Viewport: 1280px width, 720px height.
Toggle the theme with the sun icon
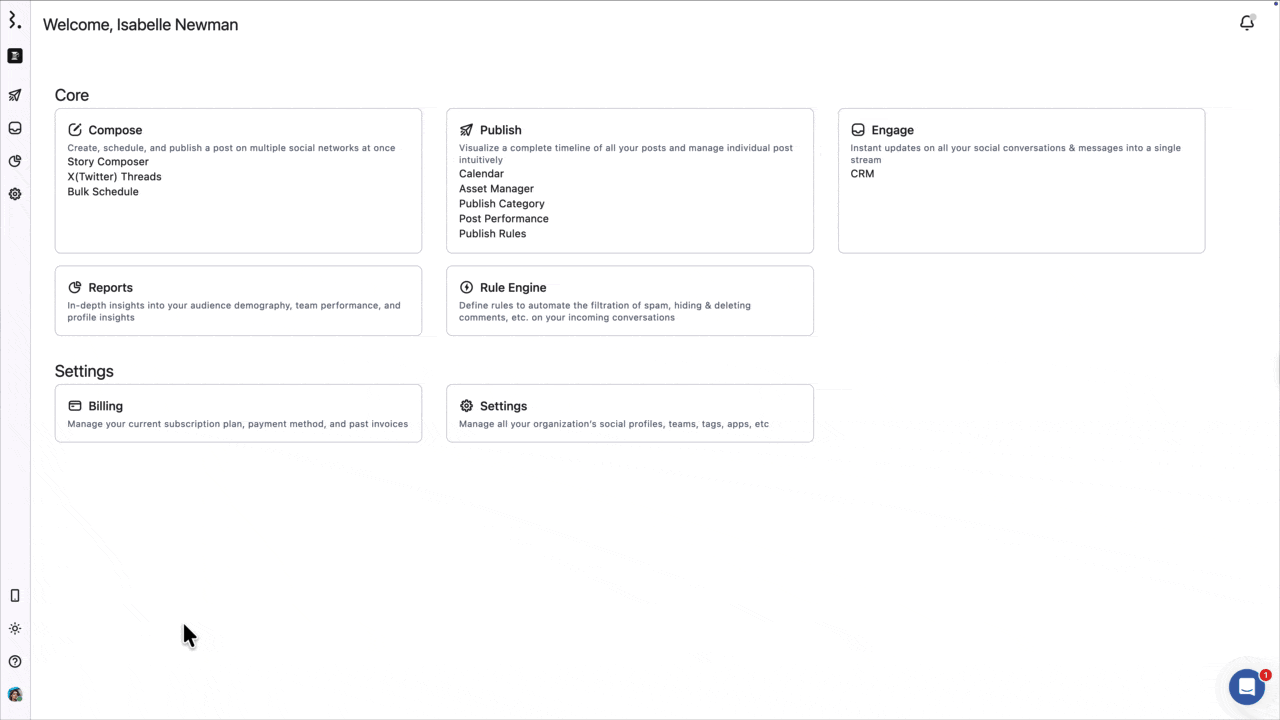coord(15,628)
